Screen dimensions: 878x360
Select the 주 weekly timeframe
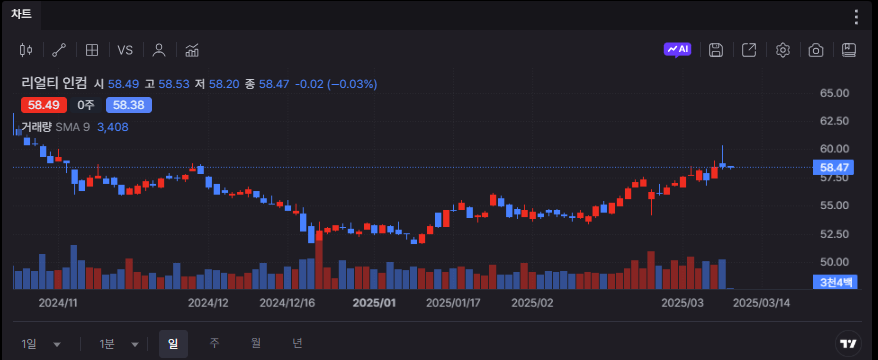[214, 343]
